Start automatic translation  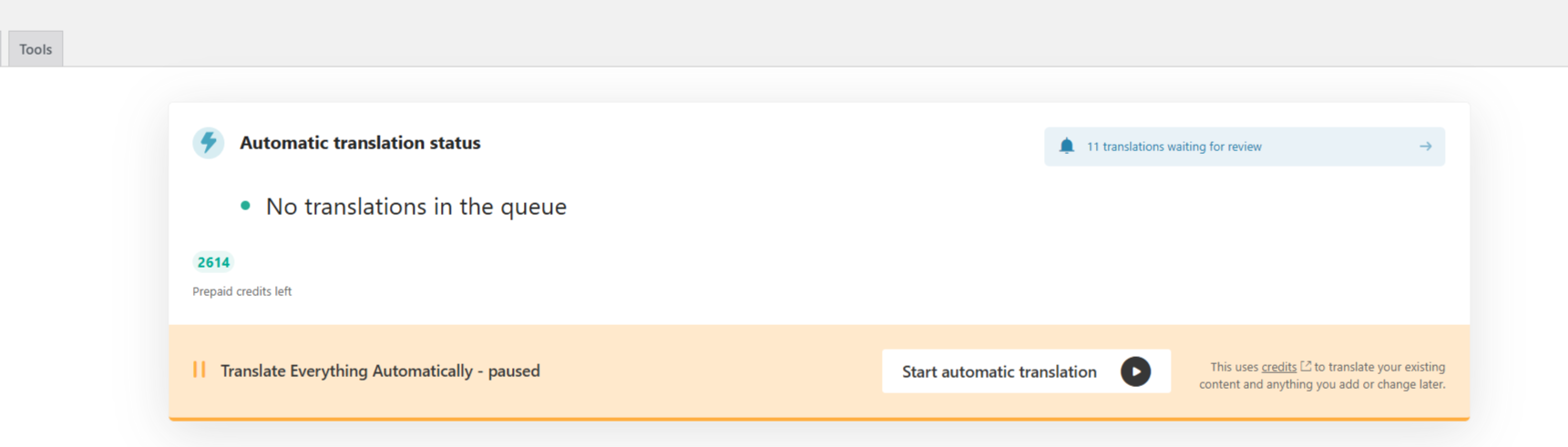(x=1026, y=371)
